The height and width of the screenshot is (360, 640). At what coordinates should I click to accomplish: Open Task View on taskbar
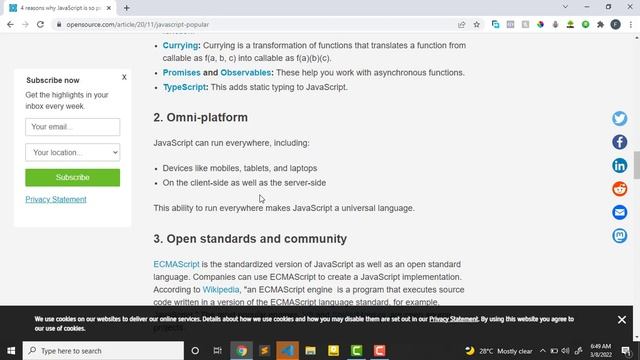tap(218, 351)
